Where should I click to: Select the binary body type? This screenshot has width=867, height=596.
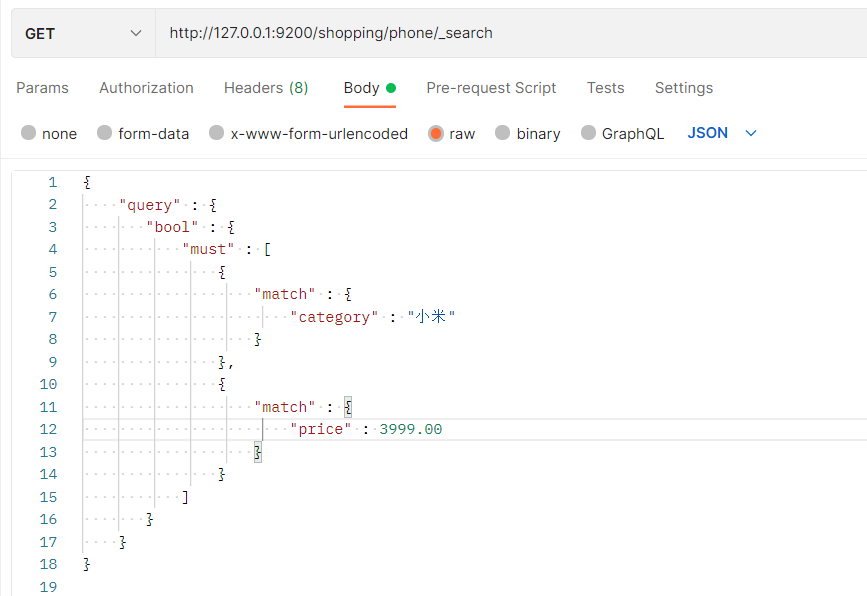(x=527, y=133)
